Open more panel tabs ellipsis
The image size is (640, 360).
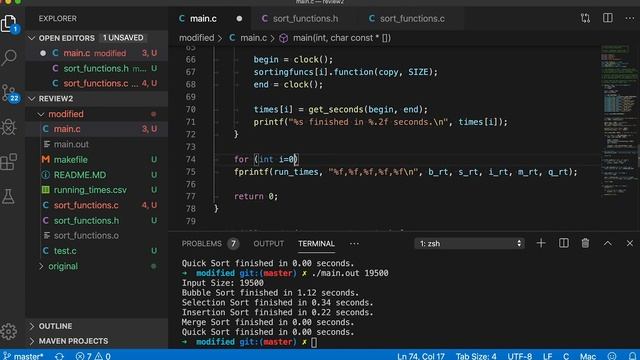coord(354,244)
